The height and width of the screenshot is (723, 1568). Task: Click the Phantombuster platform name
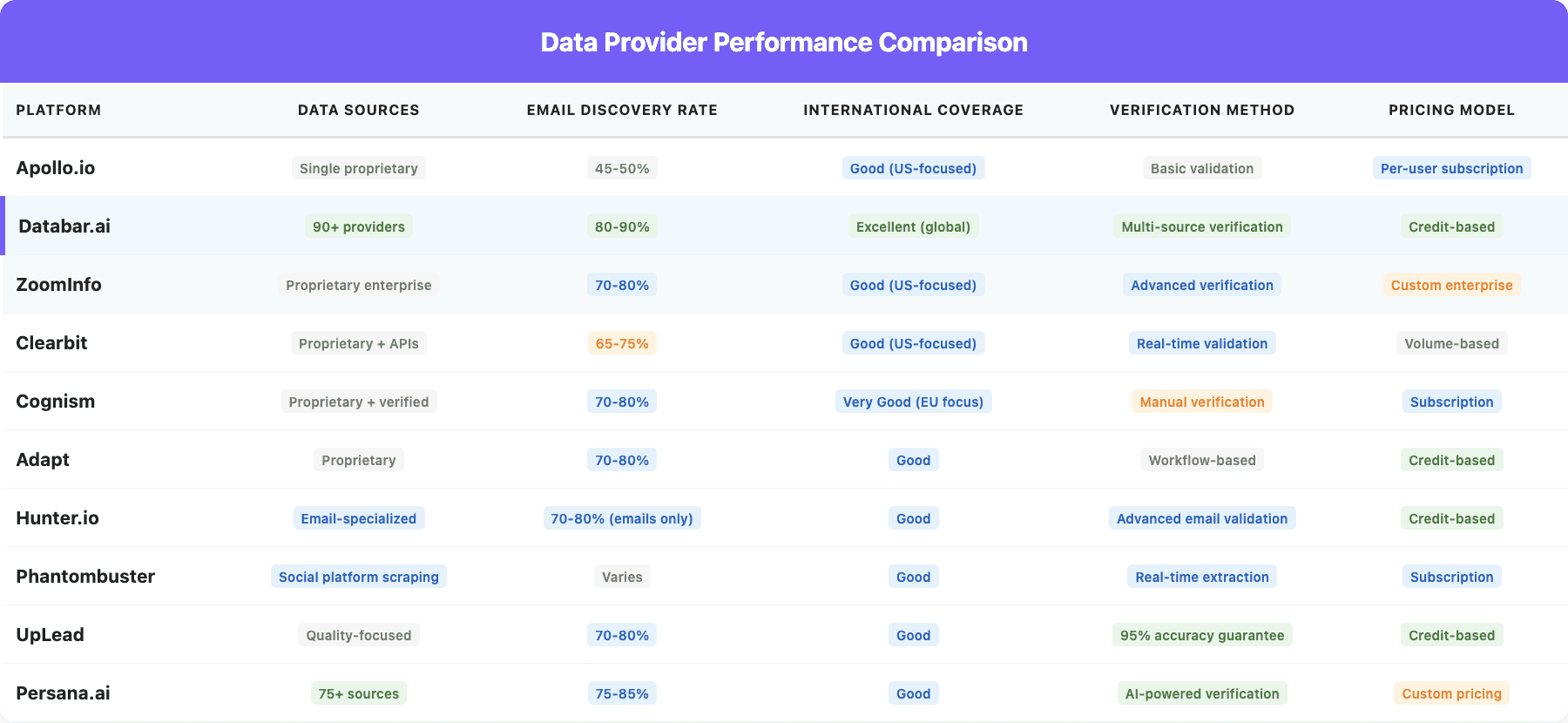tap(85, 577)
